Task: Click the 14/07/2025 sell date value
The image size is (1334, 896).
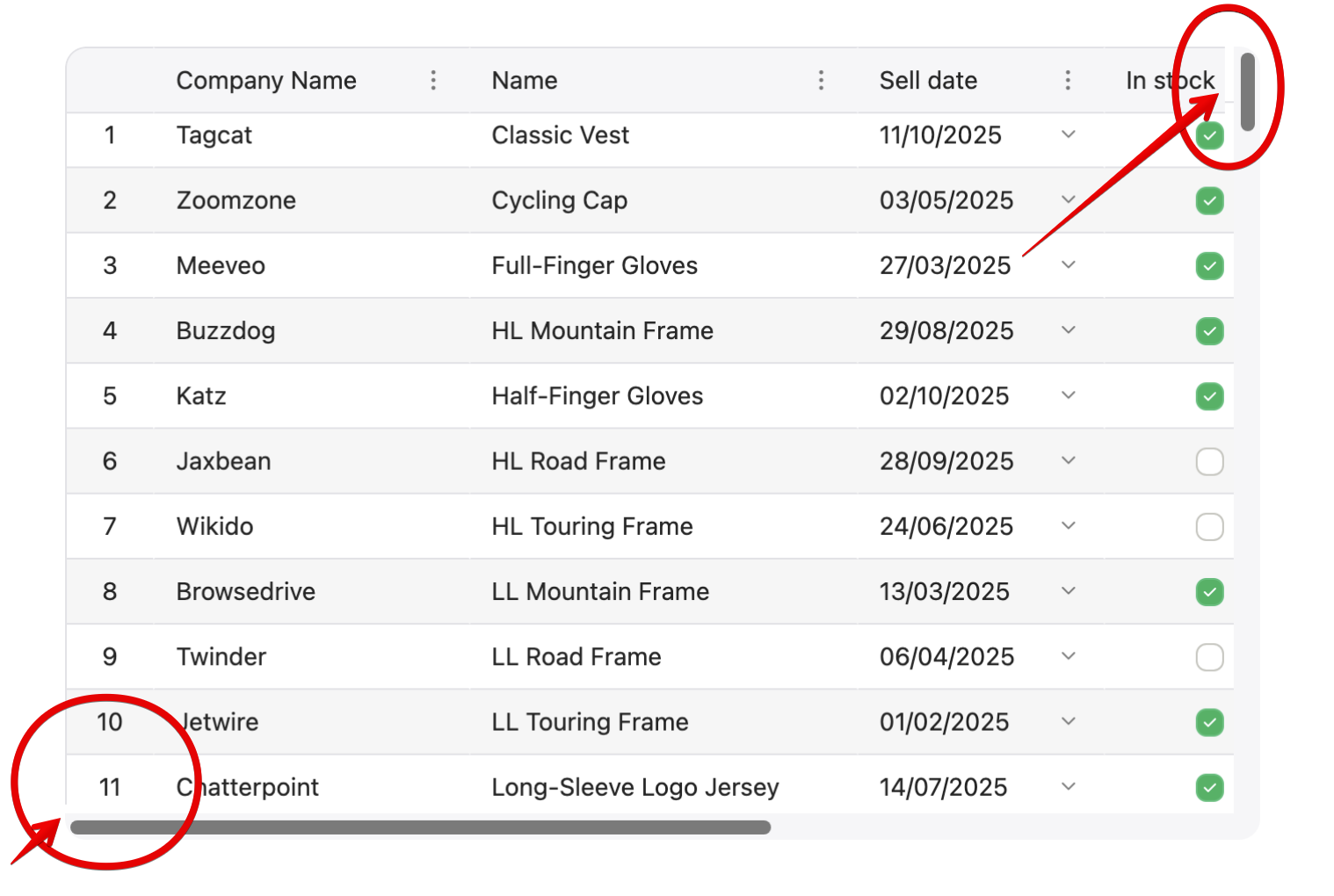Action: pos(943,787)
